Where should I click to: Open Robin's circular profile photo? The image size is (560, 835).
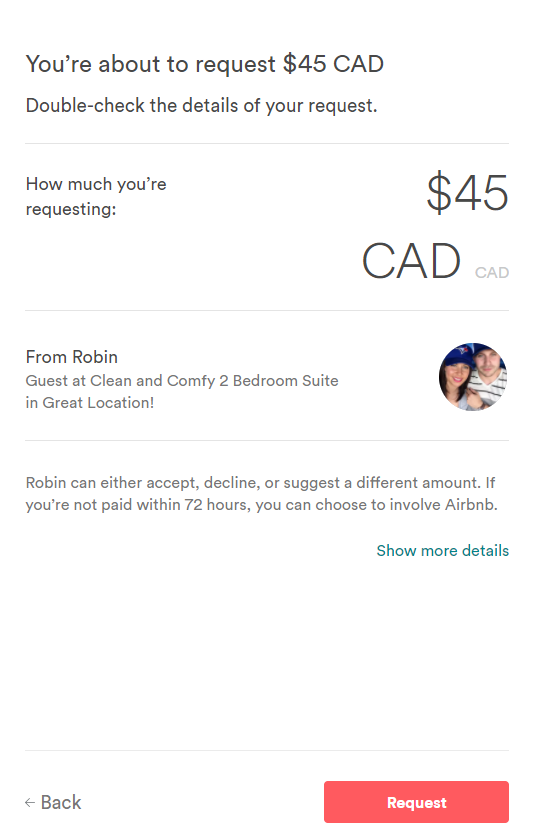click(x=473, y=376)
